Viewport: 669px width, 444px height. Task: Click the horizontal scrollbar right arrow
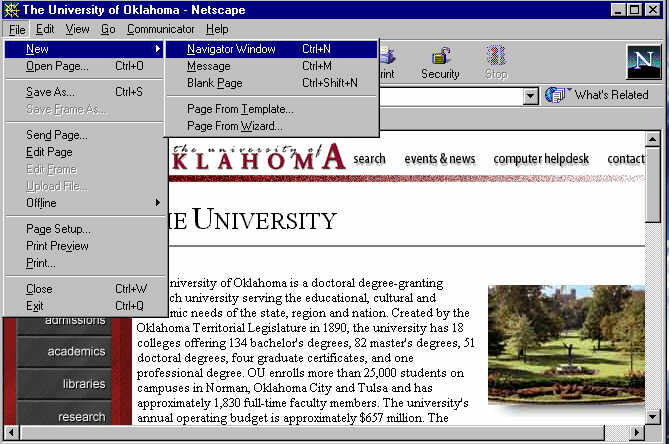coord(637,432)
